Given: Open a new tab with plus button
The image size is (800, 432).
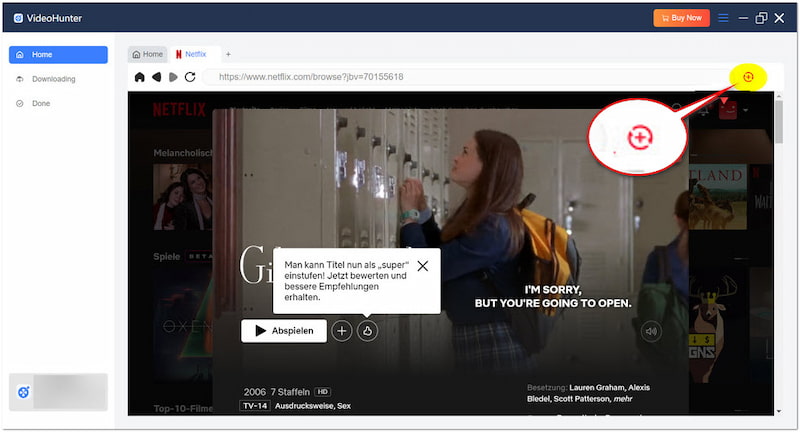Looking at the screenshot, I should [x=227, y=54].
